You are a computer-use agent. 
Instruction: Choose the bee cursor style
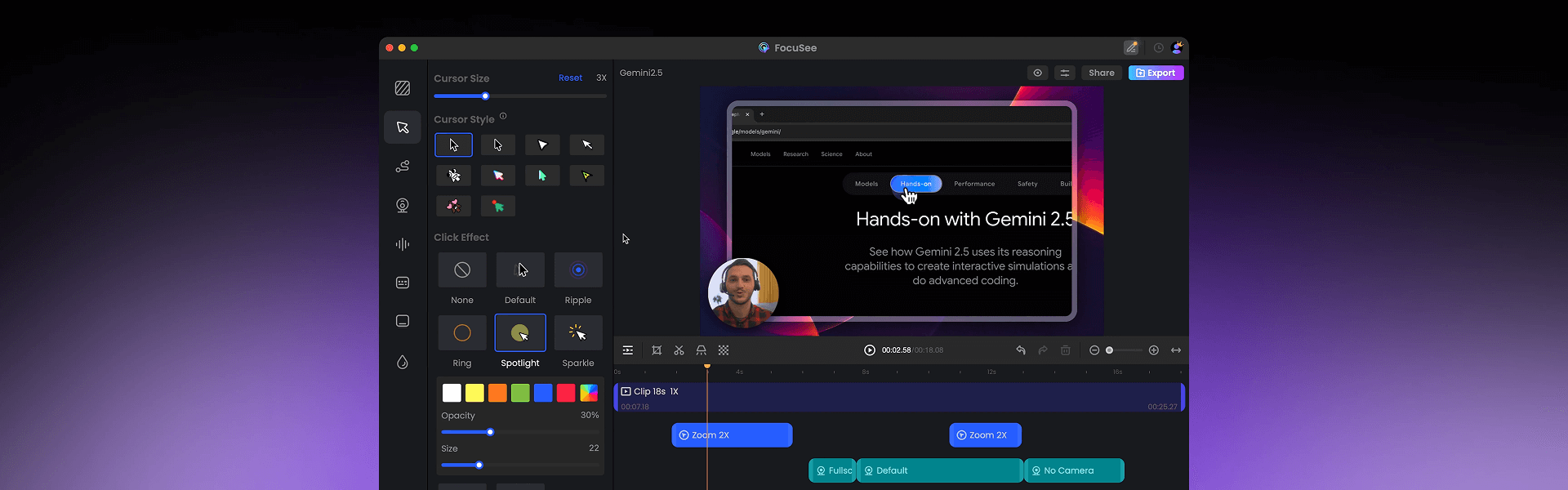point(454,176)
